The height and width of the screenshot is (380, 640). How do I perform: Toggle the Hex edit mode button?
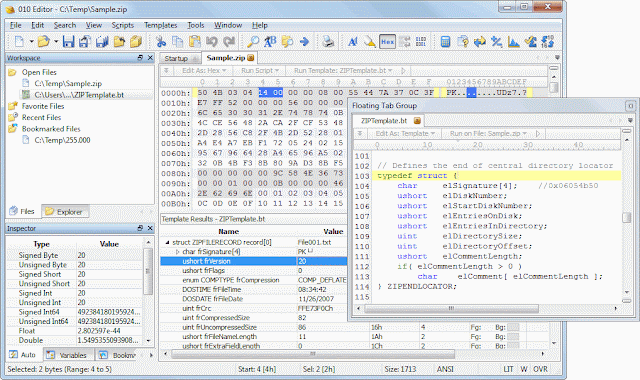coord(387,41)
